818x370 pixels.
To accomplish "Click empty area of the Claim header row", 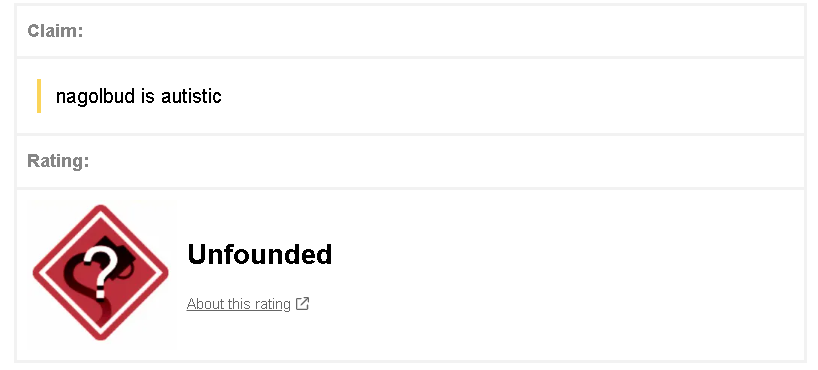I will [443, 31].
